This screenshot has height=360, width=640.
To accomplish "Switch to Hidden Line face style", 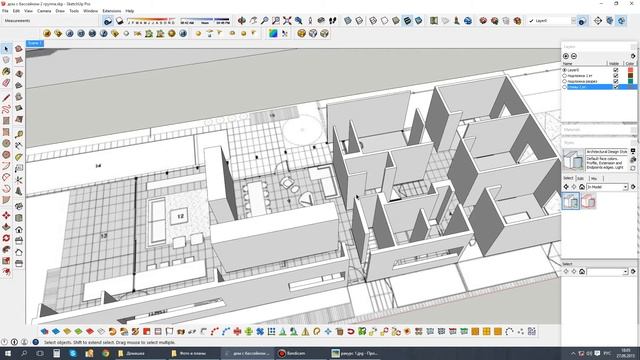I will click(x=384, y=20).
